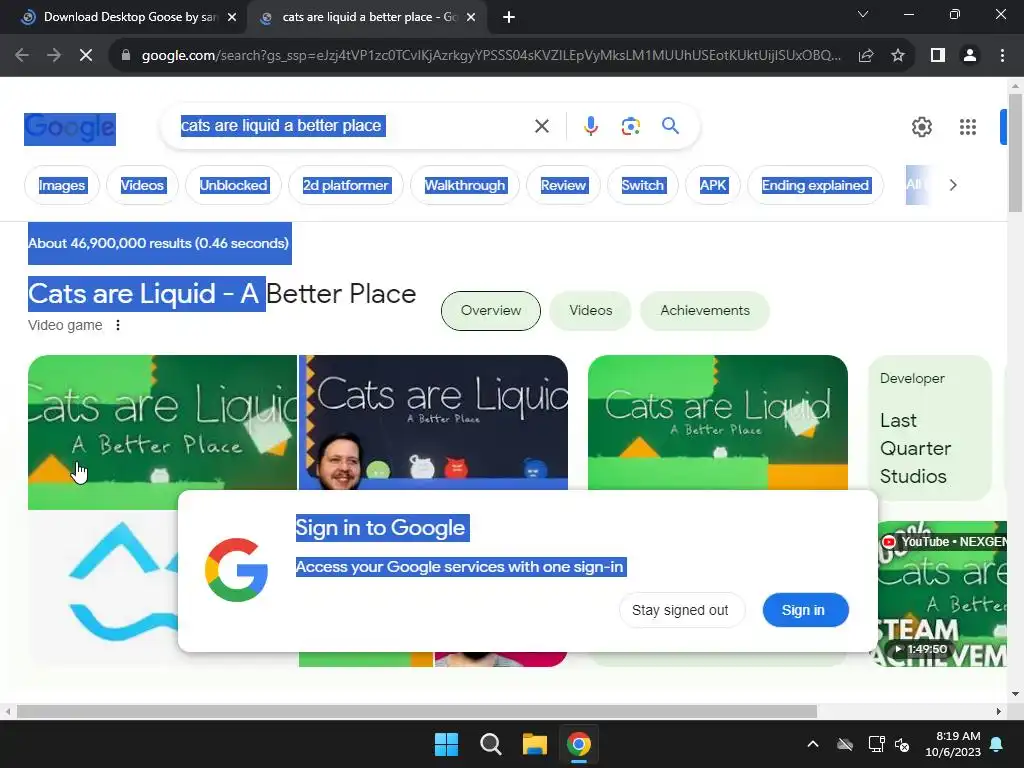Click the browser forward arrow
Screen dimensions: 1024x768
click(x=54, y=56)
